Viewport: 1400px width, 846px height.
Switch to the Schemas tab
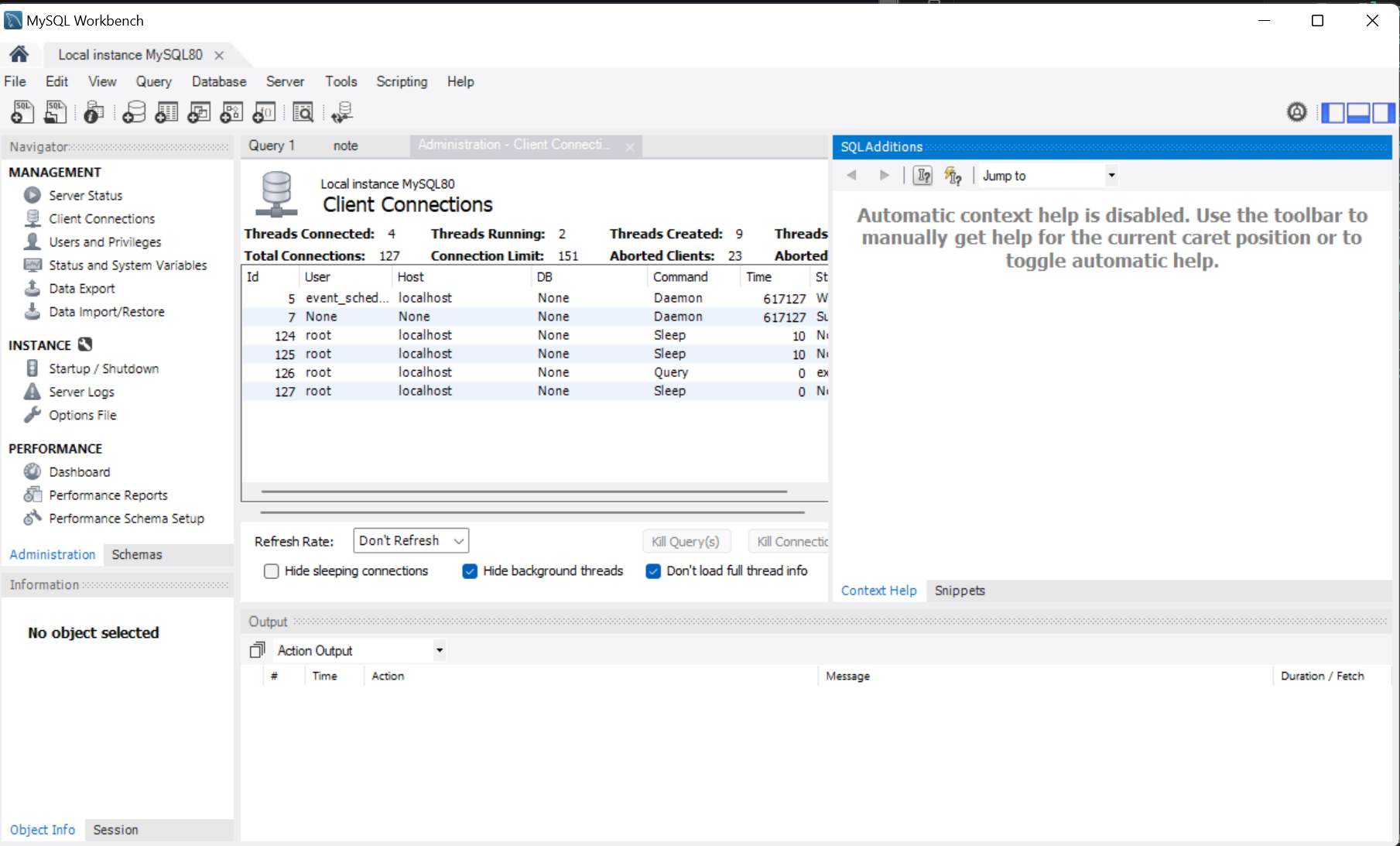tap(137, 554)
